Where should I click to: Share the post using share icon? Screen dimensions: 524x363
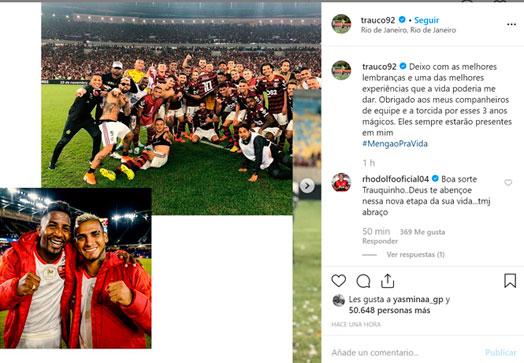387,281
